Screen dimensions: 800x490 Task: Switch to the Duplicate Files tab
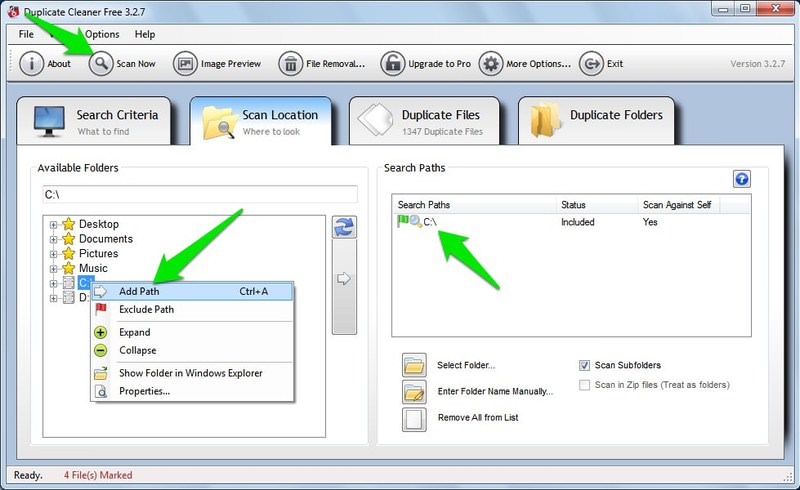pos(424,121)
